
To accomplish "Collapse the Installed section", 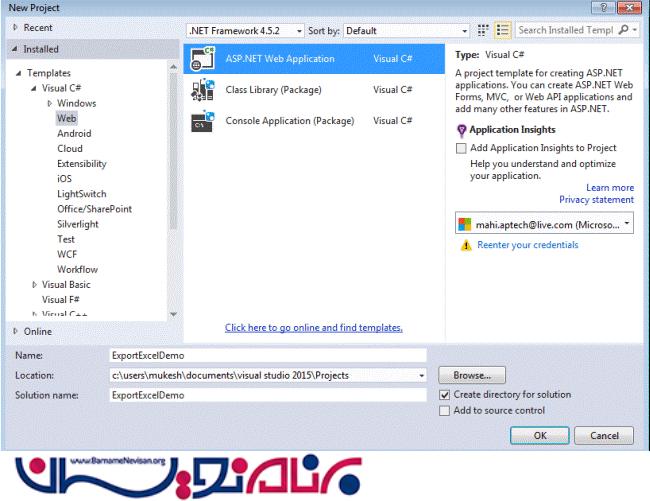I will click(x=15, y=49).
